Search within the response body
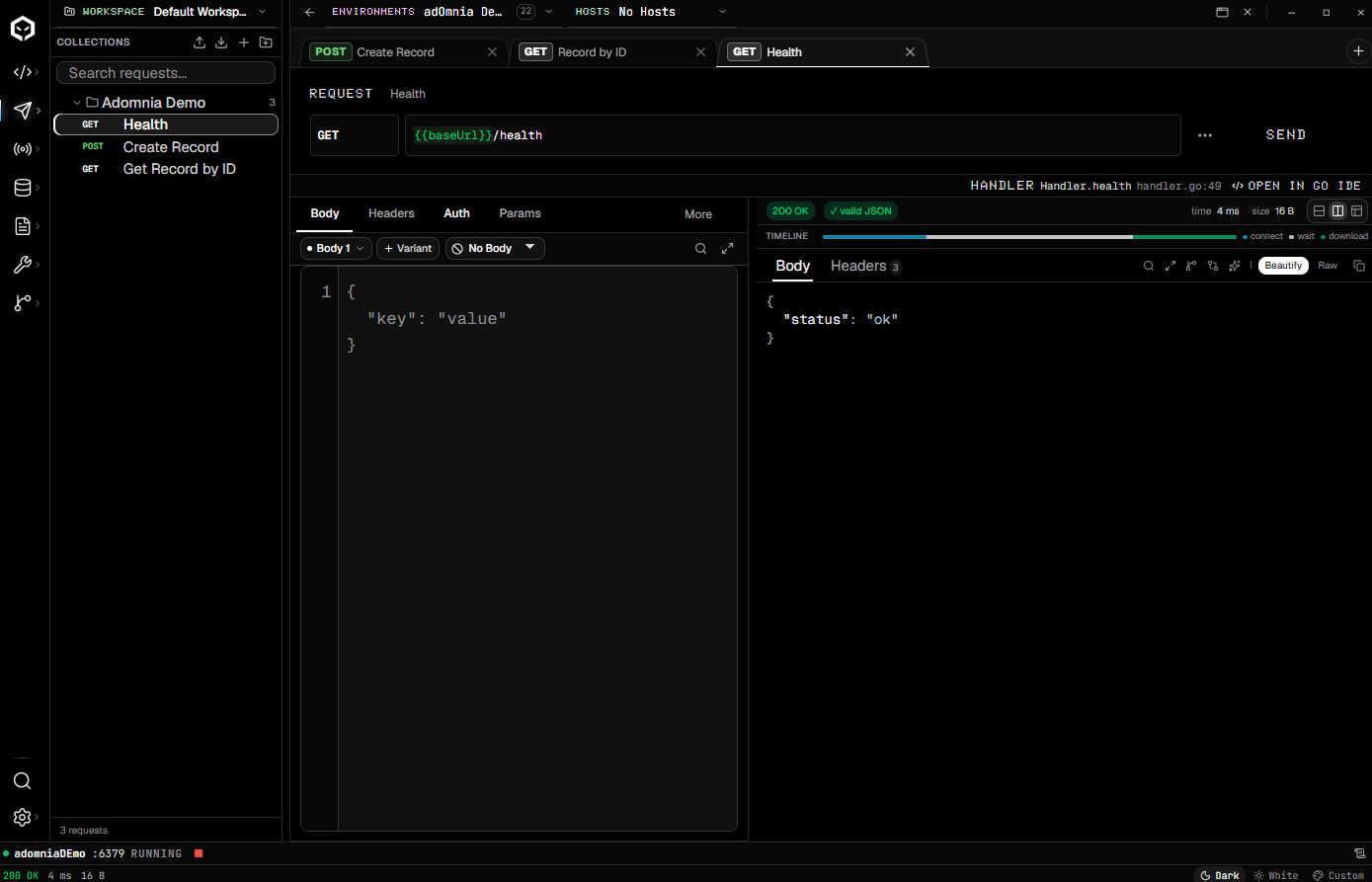The image size is (1372, 882). (1149, 266)
